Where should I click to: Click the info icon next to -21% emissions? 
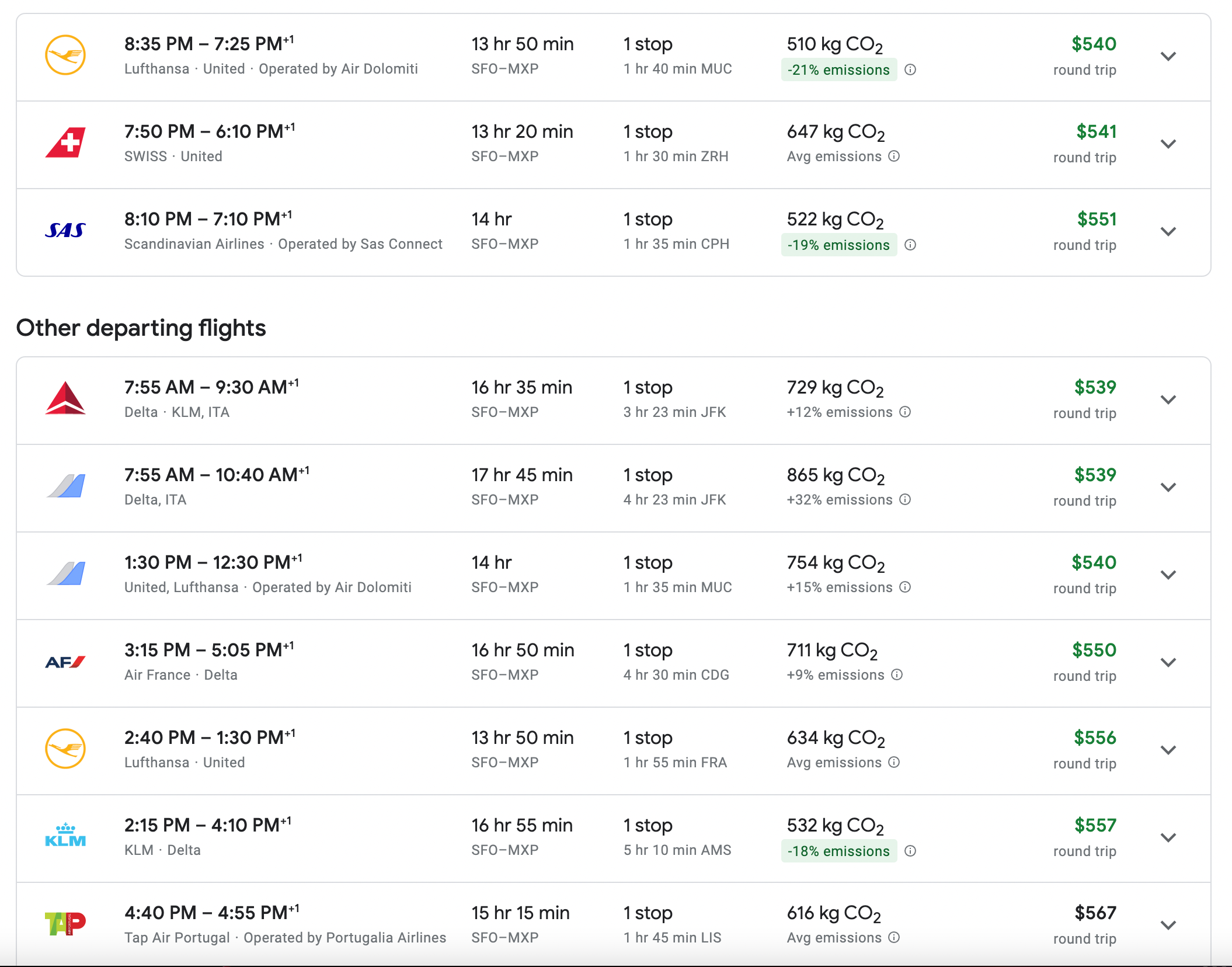(911, 69)
